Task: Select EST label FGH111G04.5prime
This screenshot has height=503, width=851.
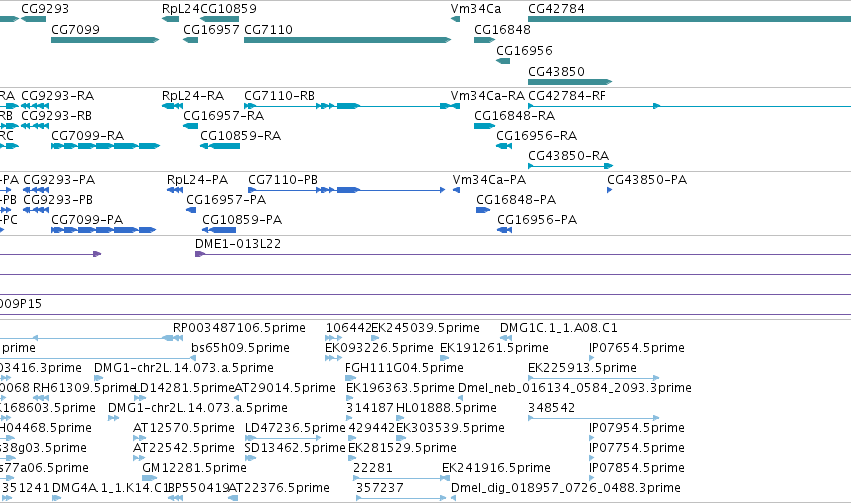Action: pyautogui.click(x=404, y=368)
